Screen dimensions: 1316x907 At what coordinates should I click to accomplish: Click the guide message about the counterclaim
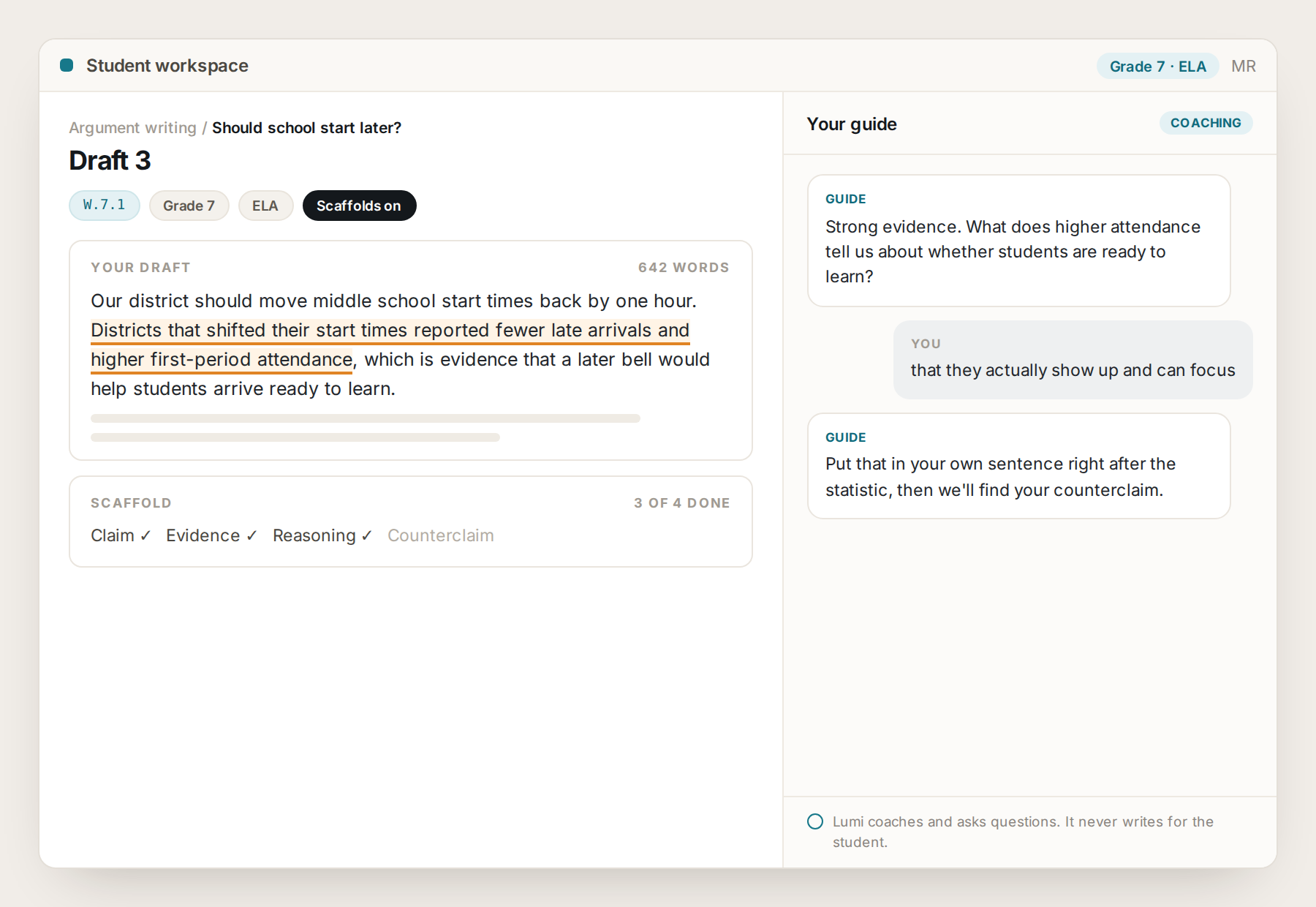coord(1018,466)
